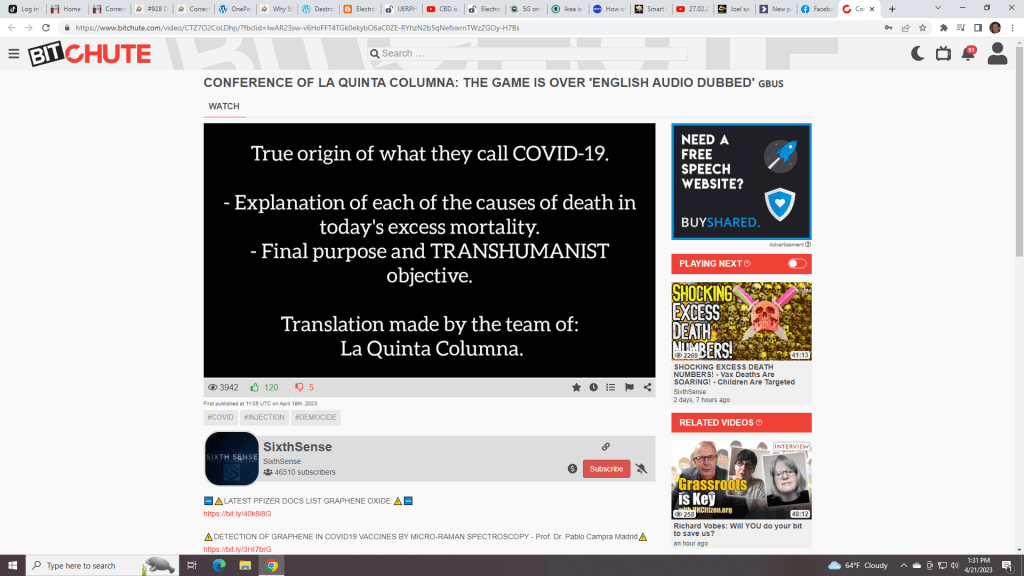Click inside the BitChute search field
The image size is (1024, 576).
[x=530, y=54]
